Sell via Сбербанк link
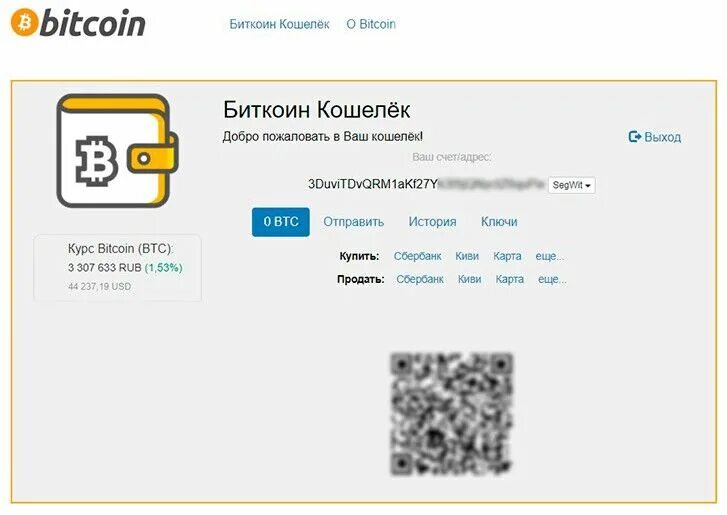Viewport: 727px width, 515px height. [420, 280]
